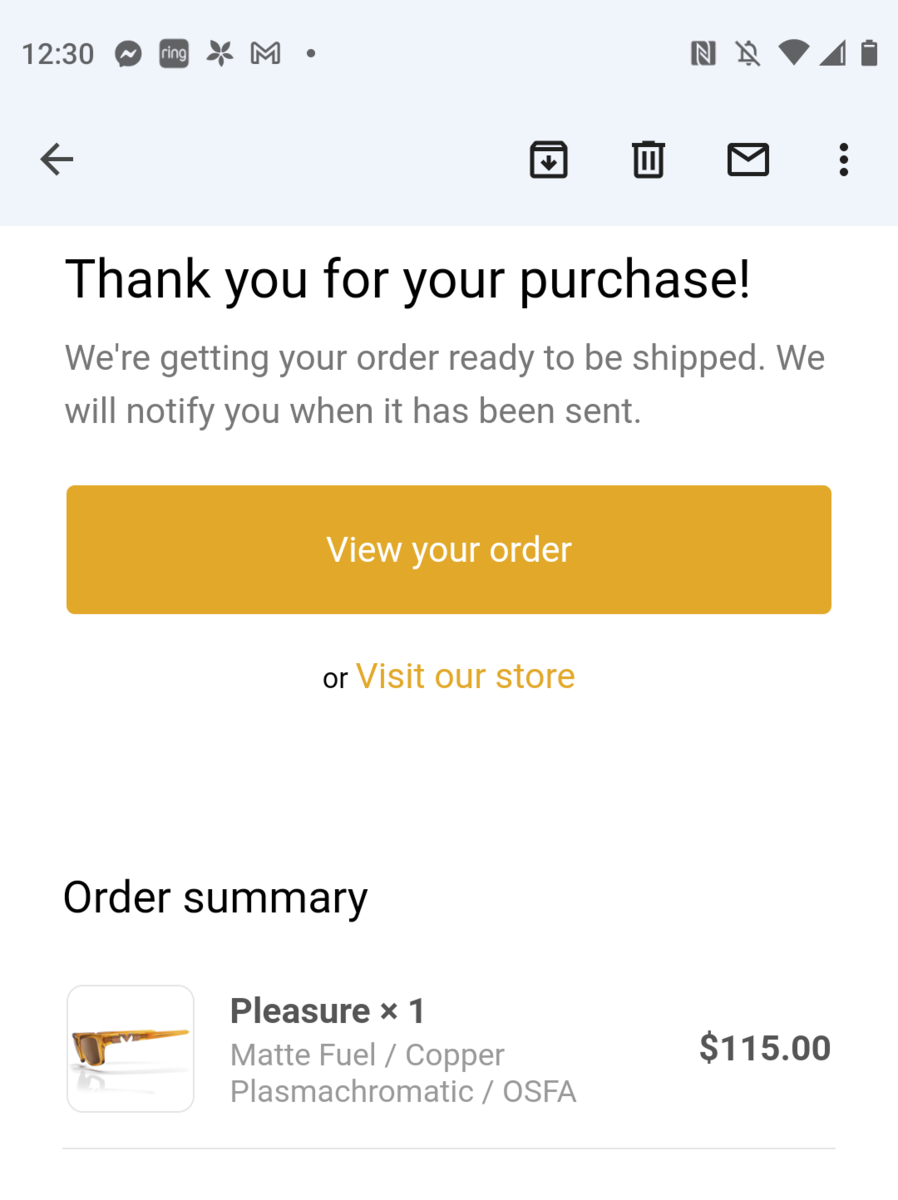
Task: Tap the battery status icon
Action: (869, 54)
